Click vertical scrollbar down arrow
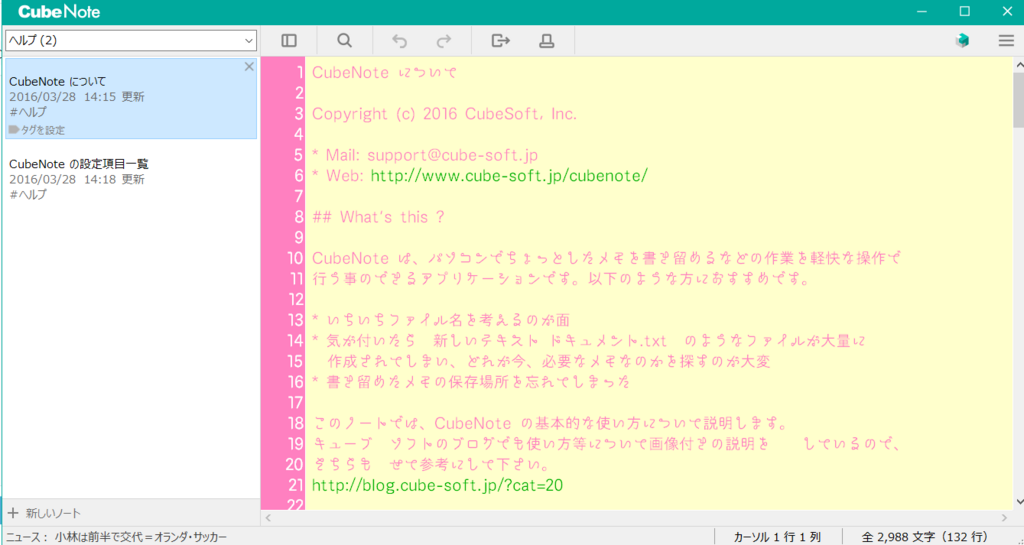The image size is (1024, 545). tap(1018, 501)
